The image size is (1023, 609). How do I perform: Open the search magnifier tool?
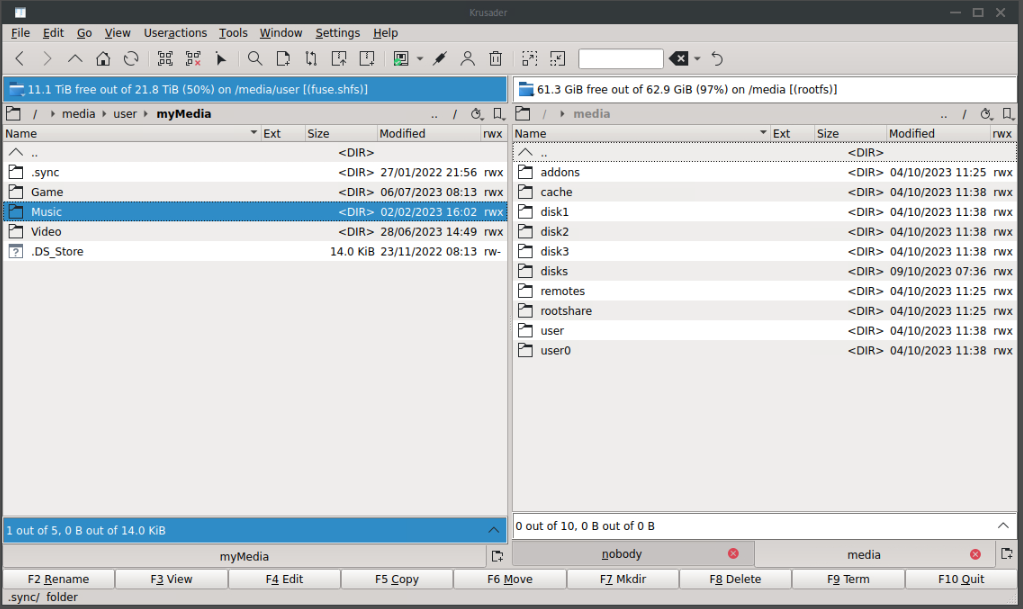pyautogui.click(x=255, y=59)
